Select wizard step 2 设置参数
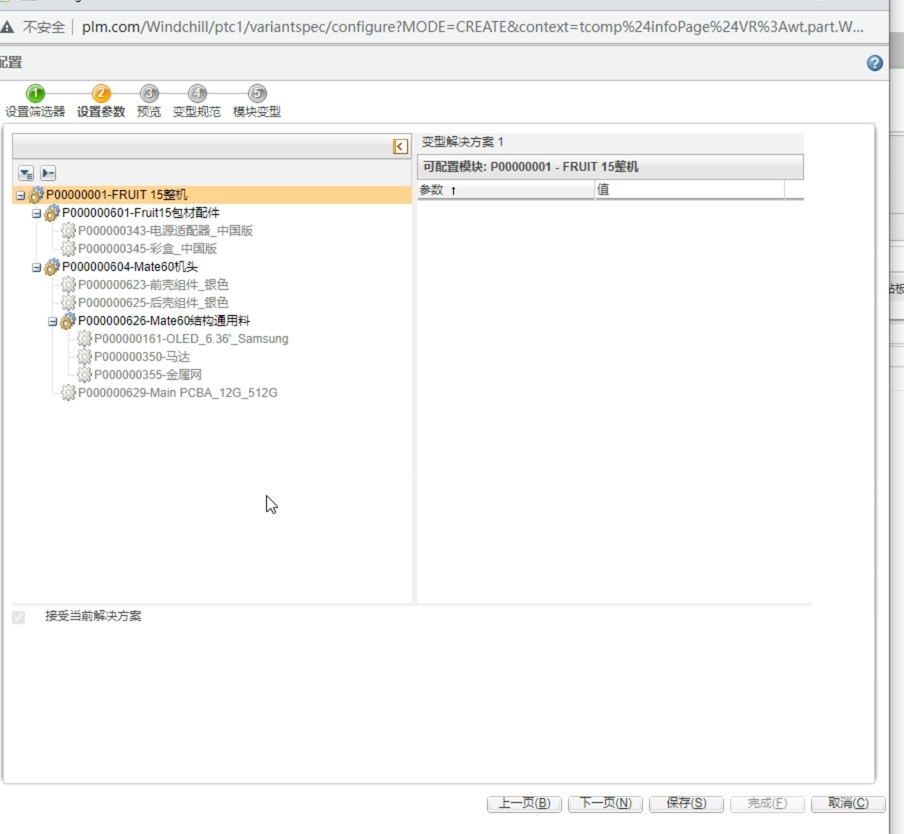Image resolution: width=904 pixels, height=834 pixels. tap(101, 101)
